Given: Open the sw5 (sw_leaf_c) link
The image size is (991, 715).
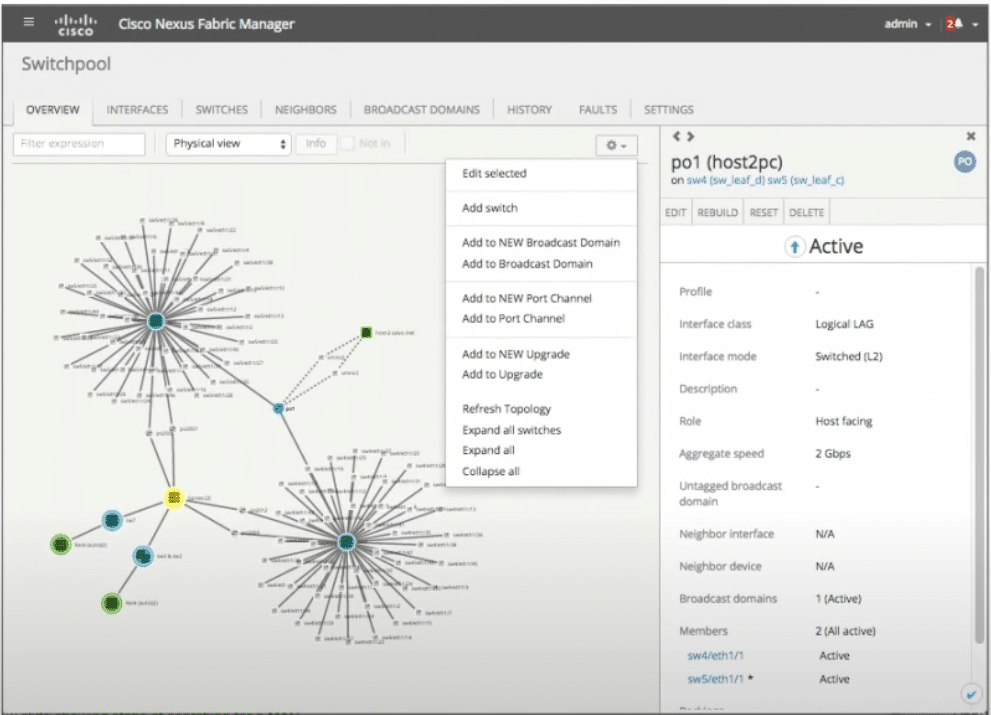Looking at the screenshot, I should pos(806,180).
